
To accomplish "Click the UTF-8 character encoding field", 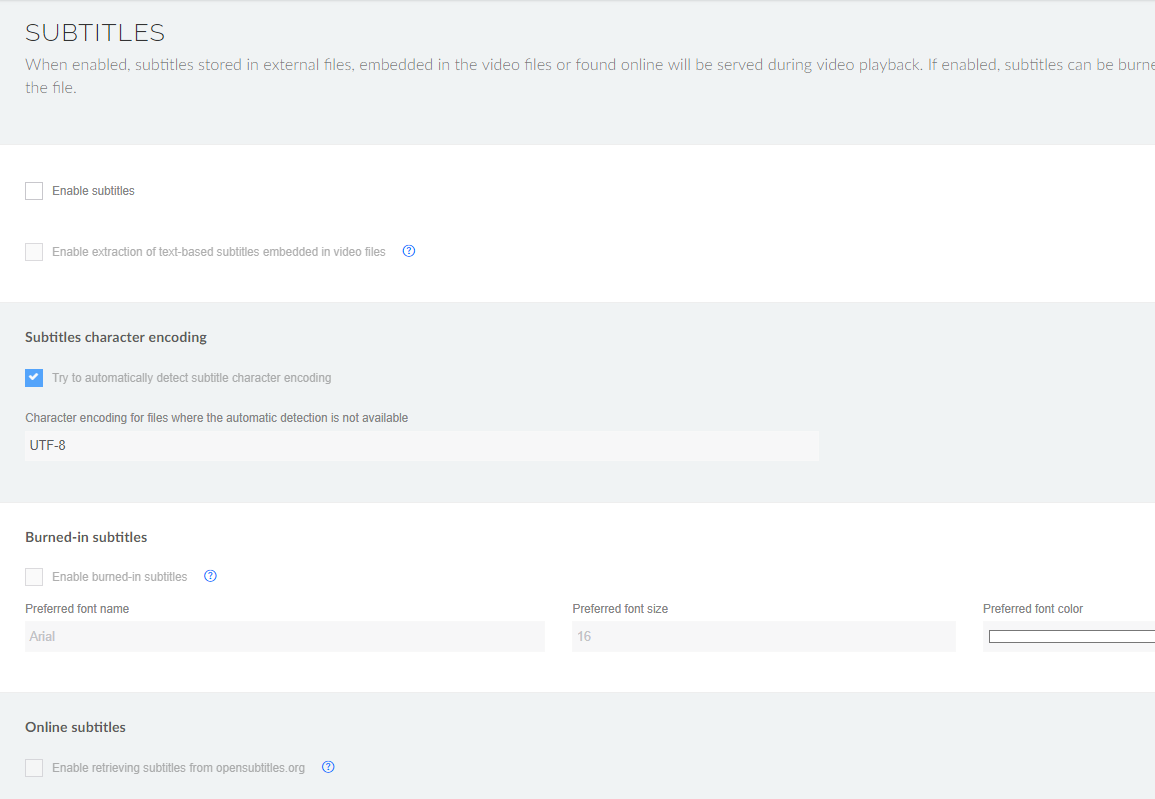I will pyautogui.click(x=421, y=446).
